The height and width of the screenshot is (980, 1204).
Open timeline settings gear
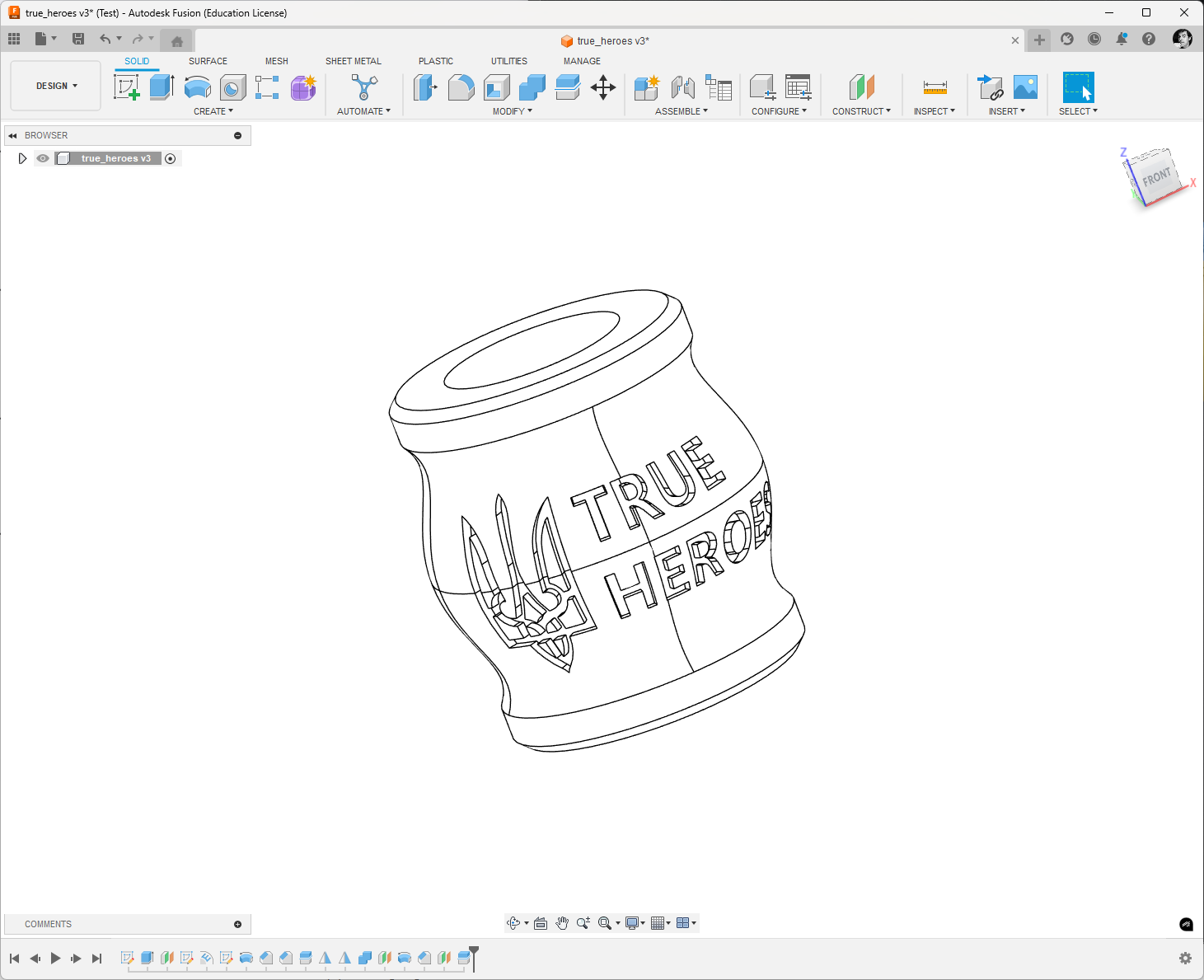[1185, 958]
